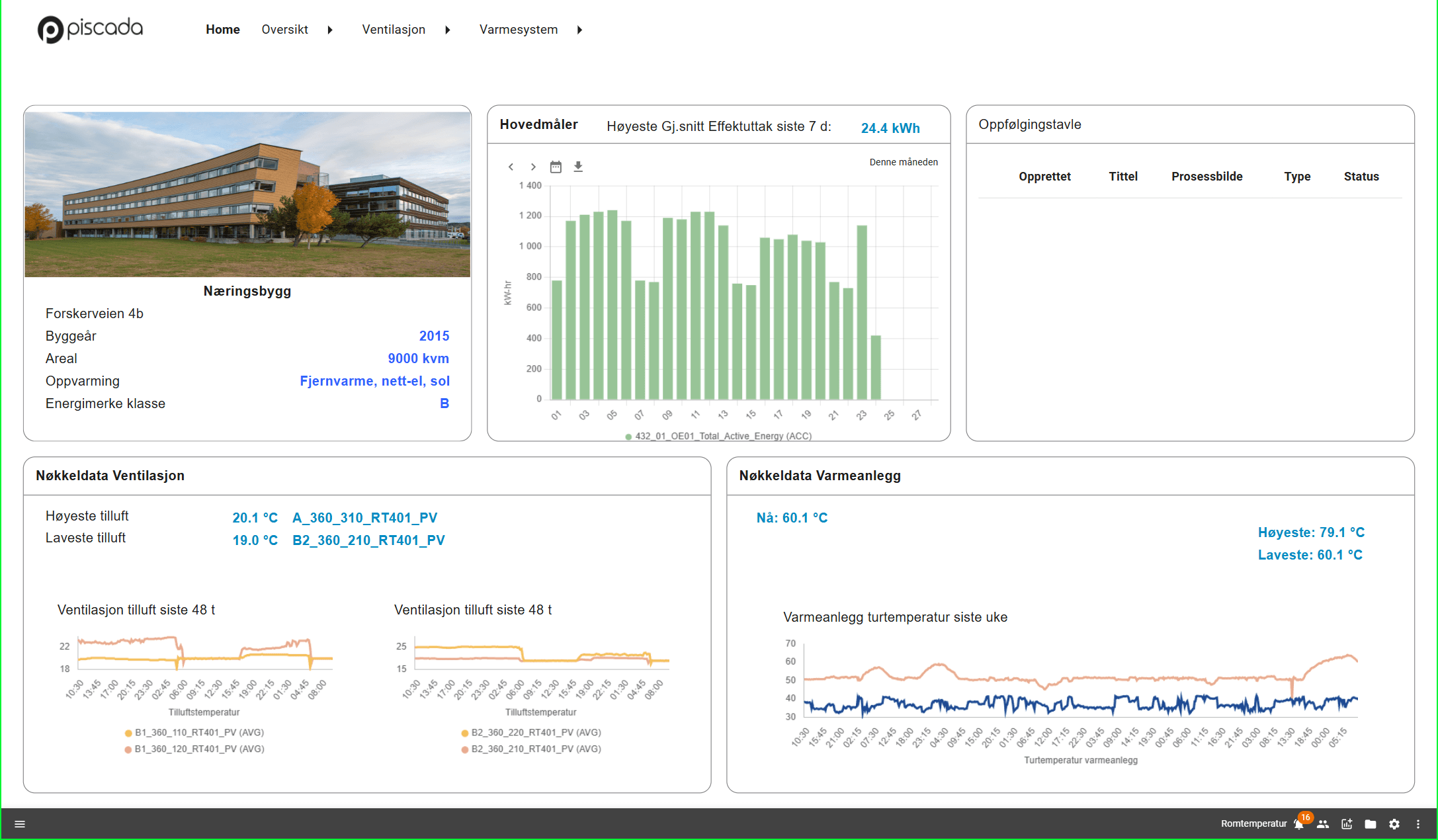Toggle the B2_360_210_RT401_PV legend entry
This screenshot has width=1438, height=840.
point(531,749)
